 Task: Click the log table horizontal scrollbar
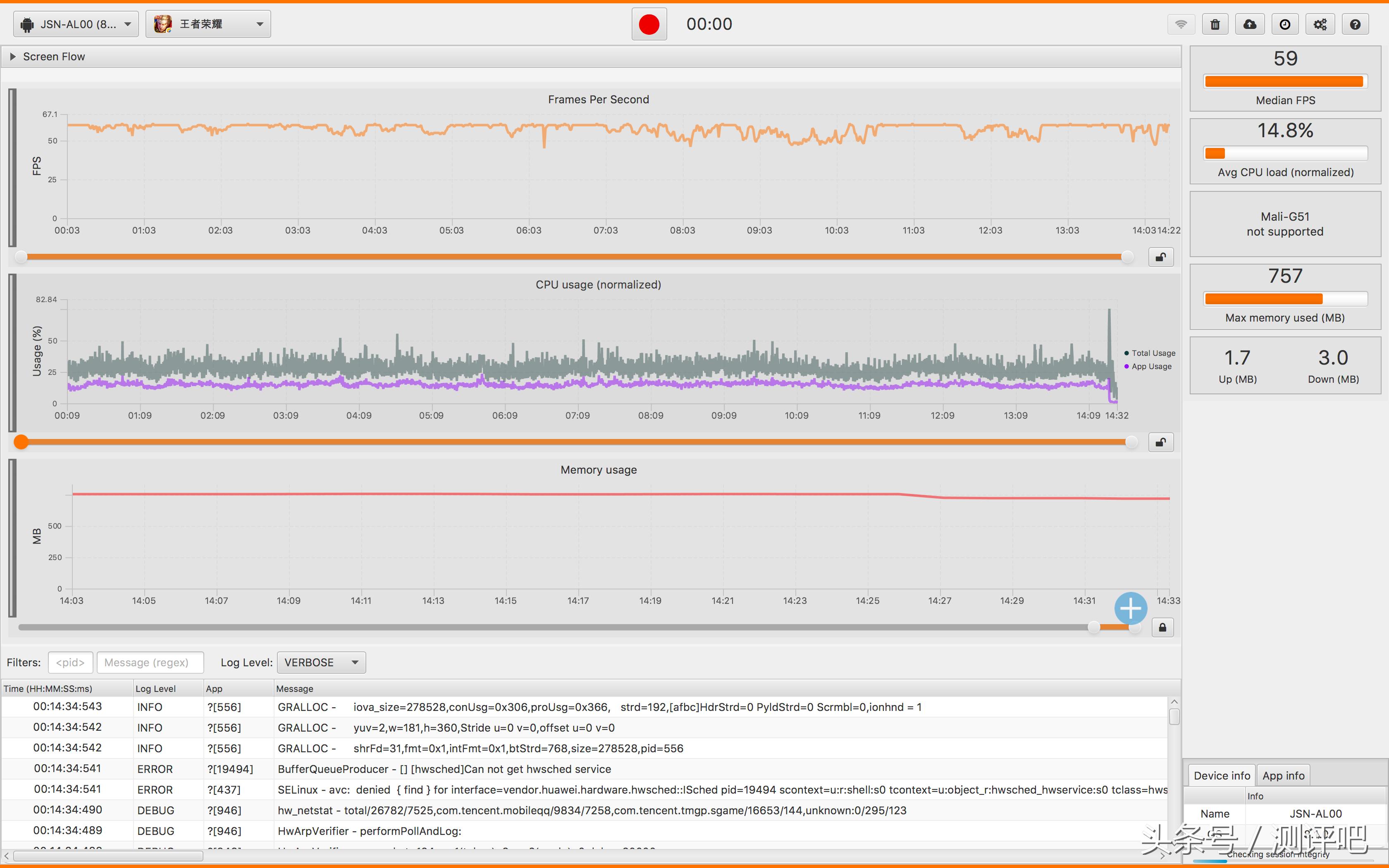[x=108, y=856]
